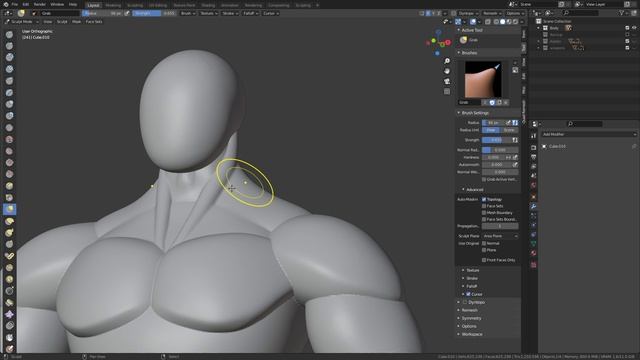Enable the Dyntopo checkbox in sidebar
This screenshot has width=640, height=360.
coord(464,302)
